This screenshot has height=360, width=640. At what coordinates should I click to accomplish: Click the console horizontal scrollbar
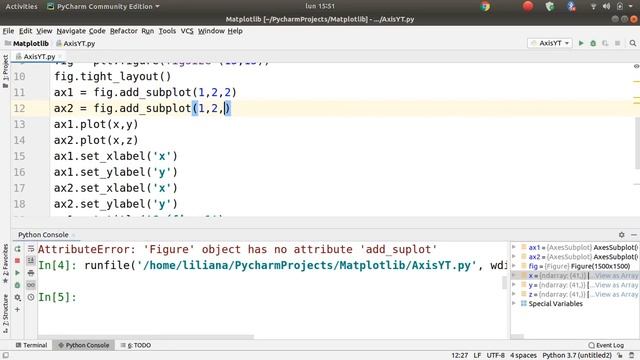pyautogui.click(x=145, y=337)
